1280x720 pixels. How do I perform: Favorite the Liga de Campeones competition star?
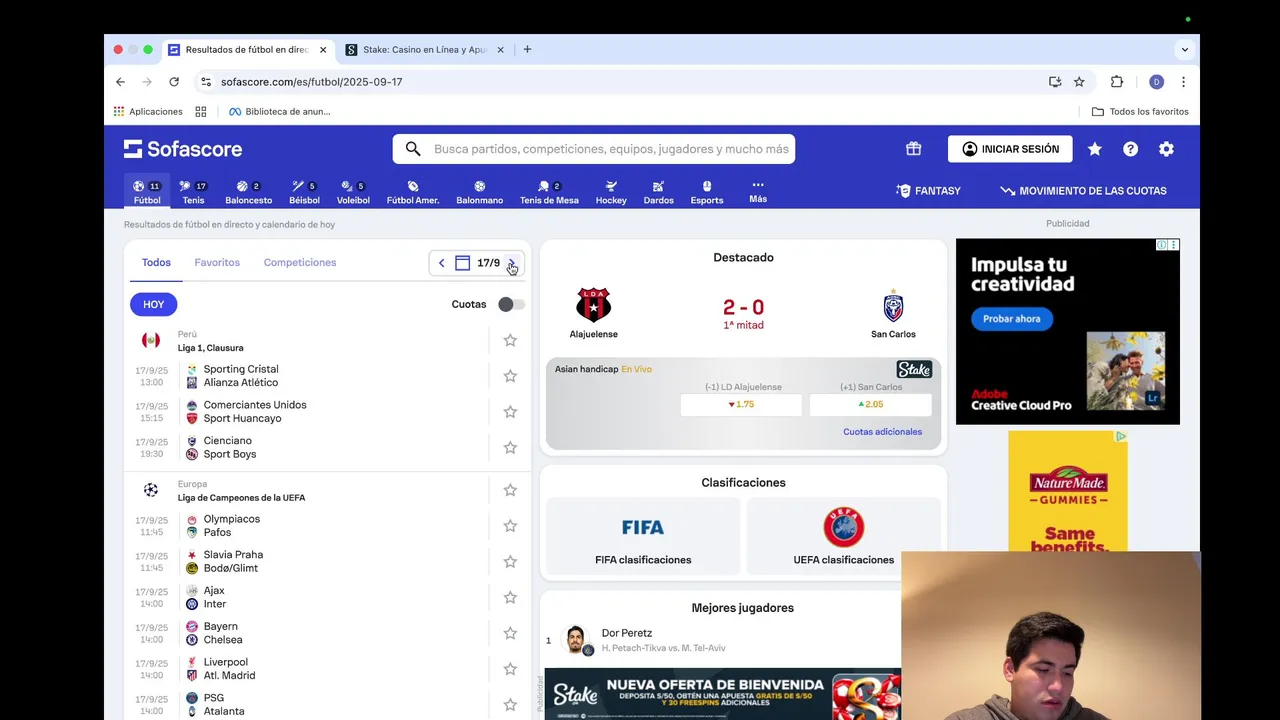tap(510, 490)
